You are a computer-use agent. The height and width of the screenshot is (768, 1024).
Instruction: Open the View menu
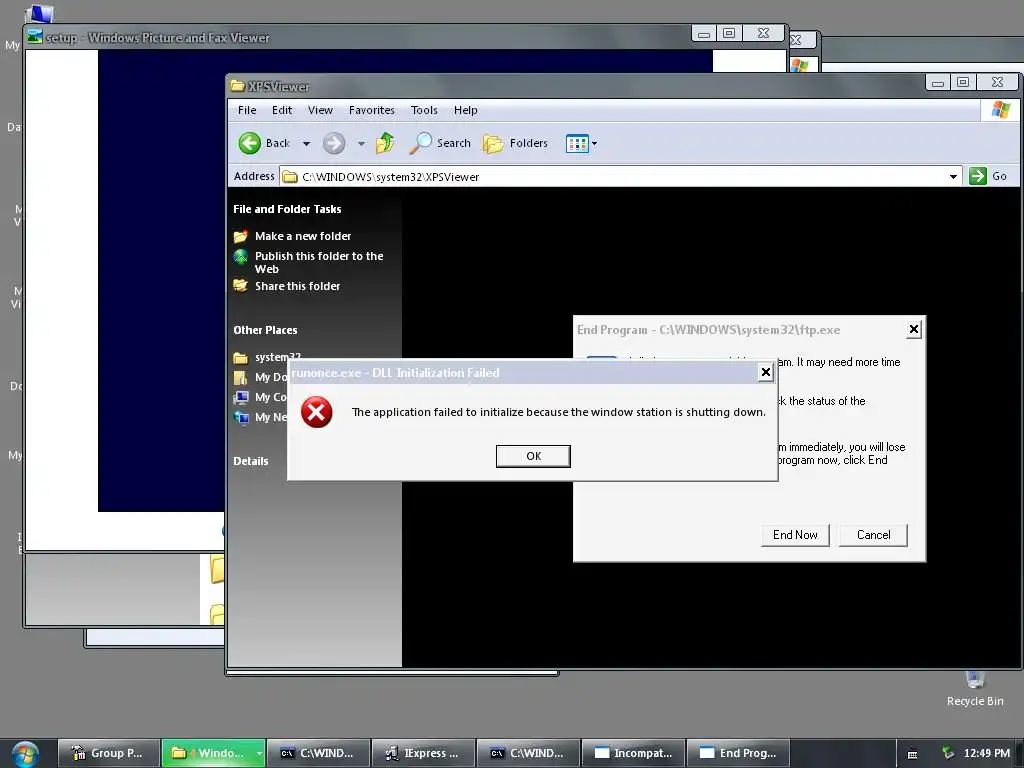[x=320, y=110]
